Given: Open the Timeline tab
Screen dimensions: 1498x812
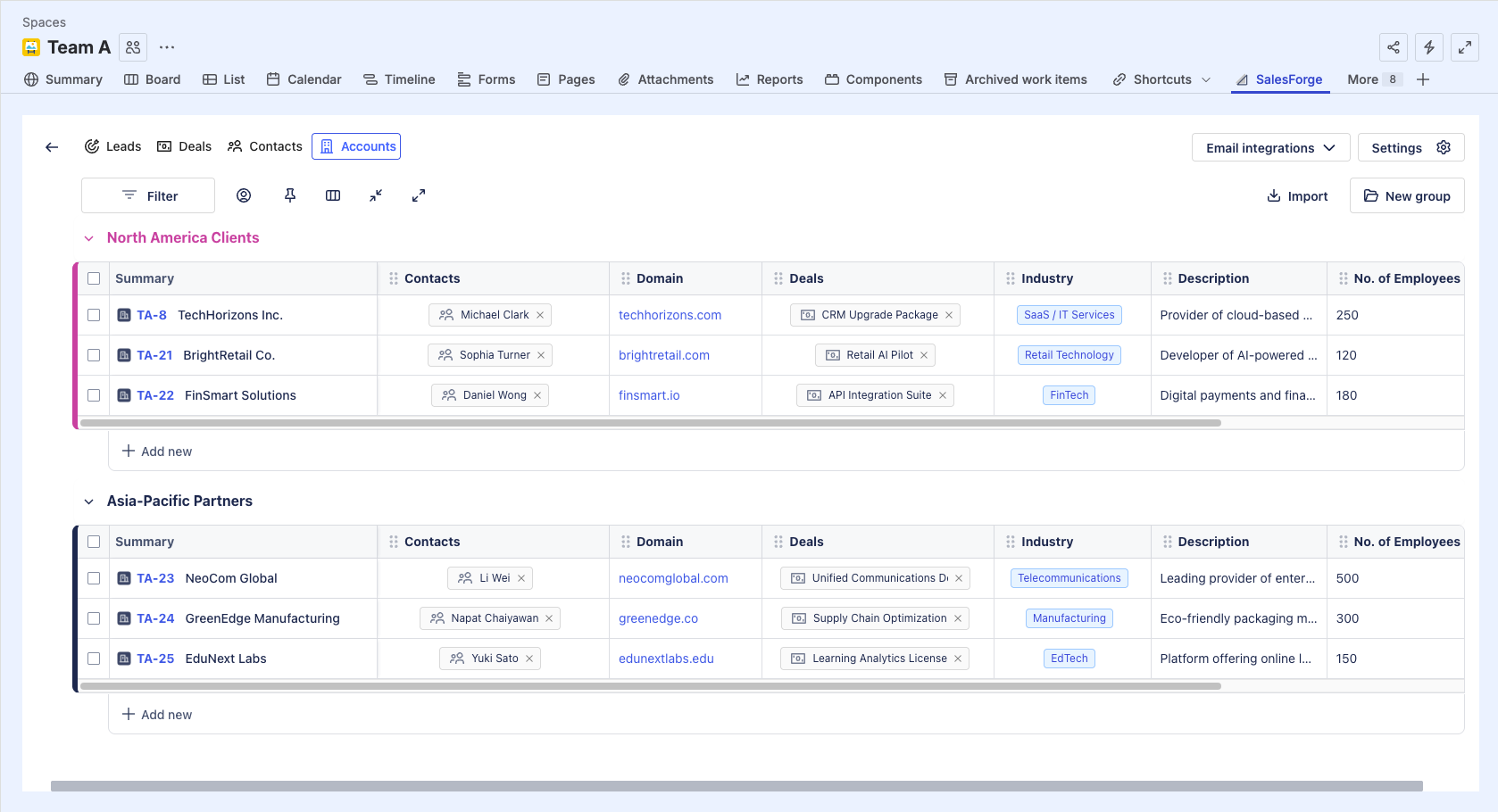Looking at the screenshot, I should [x=399, y=79].
